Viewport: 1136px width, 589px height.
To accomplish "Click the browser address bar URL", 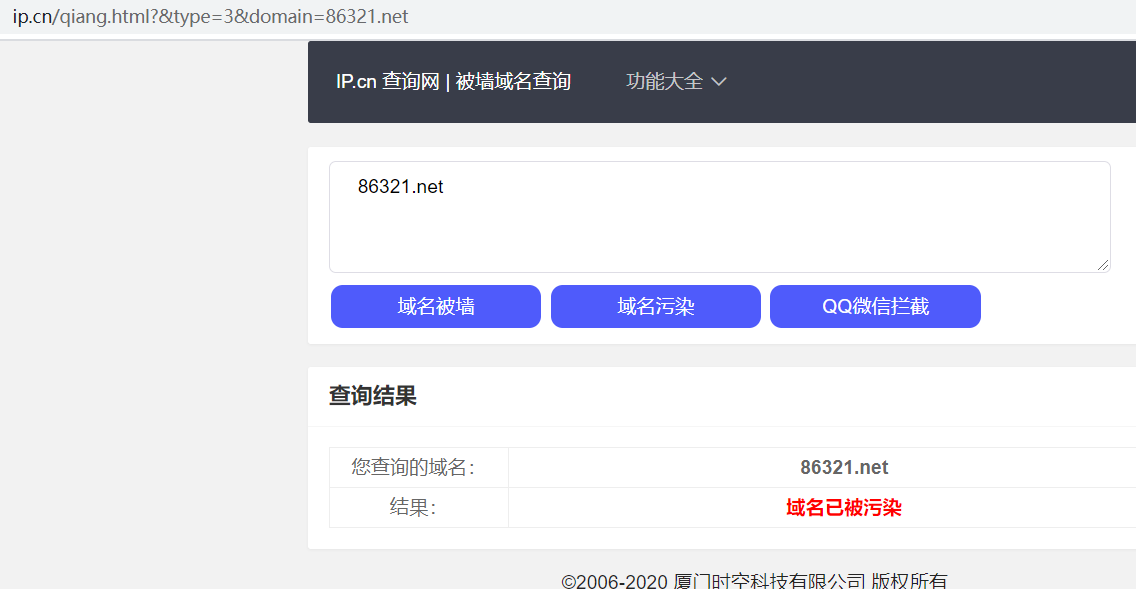I will [211, 15].
